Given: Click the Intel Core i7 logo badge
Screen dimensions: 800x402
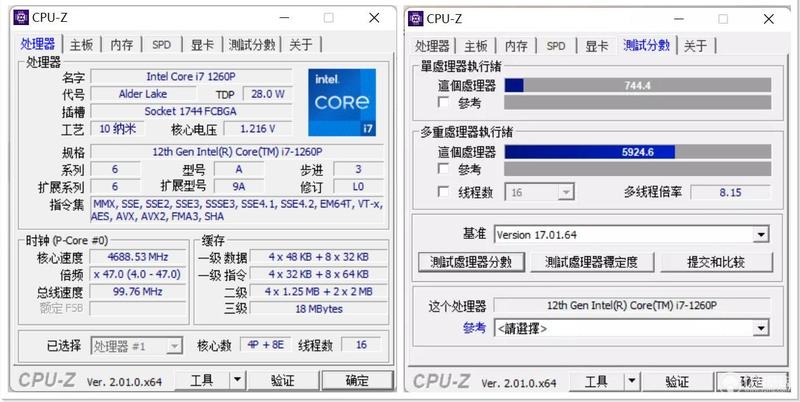Looking at the screenshot, I should (342, 102).
